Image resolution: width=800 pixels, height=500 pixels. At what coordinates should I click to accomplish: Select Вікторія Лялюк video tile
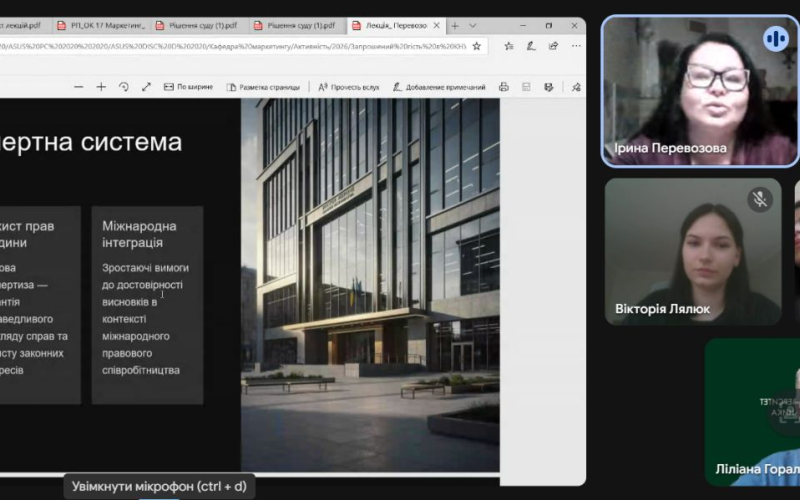pyautogui.click(x=692, y=251)
